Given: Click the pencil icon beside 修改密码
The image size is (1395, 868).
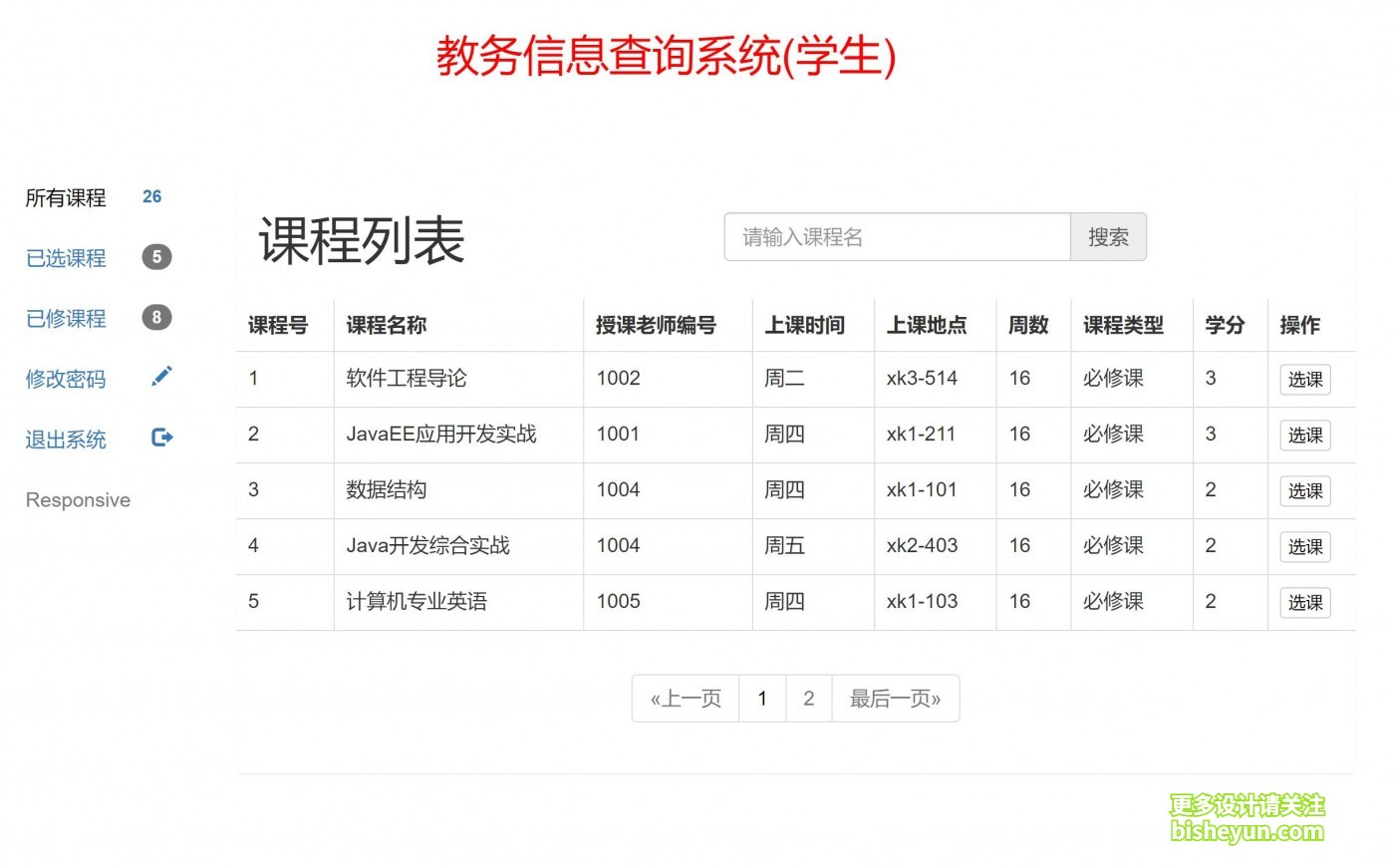Looking at the screenshot, I should click(x=161, y=377).
